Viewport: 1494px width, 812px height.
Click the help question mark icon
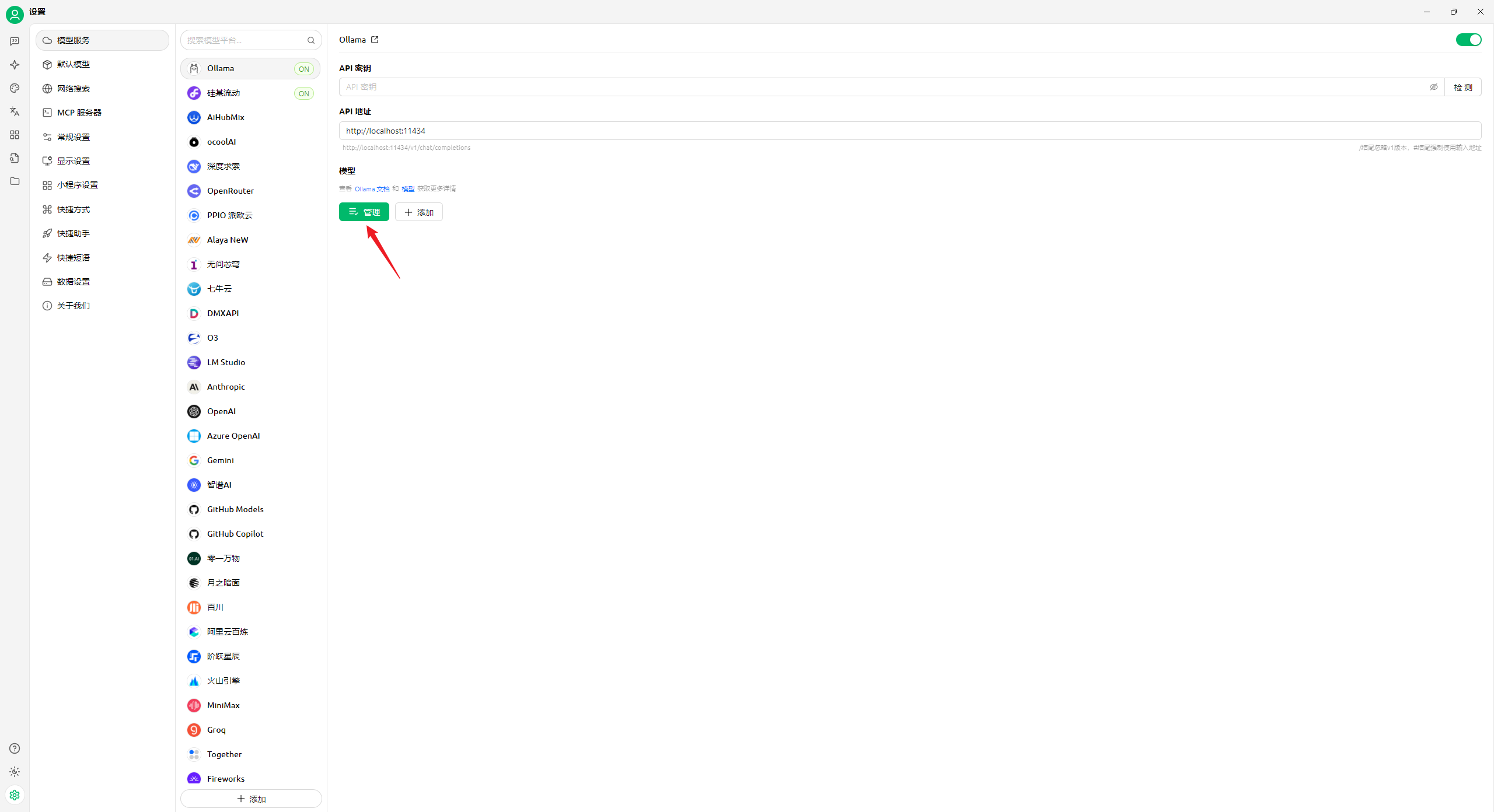pyautogui.click(x=15, y=748)
